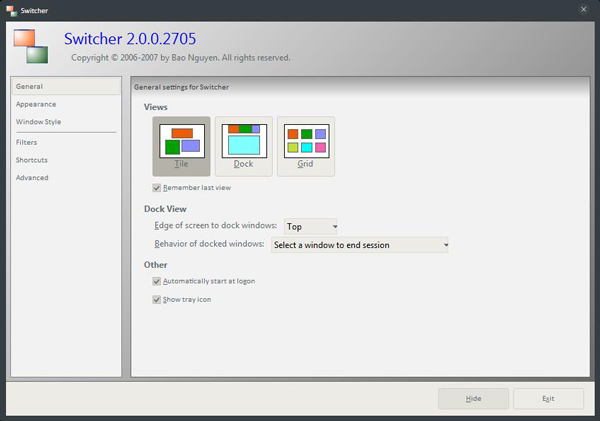Open the Advanced settings page
The width and height of the screenshot is (600, 421).
pyautogui.click(x=66, y=178)
